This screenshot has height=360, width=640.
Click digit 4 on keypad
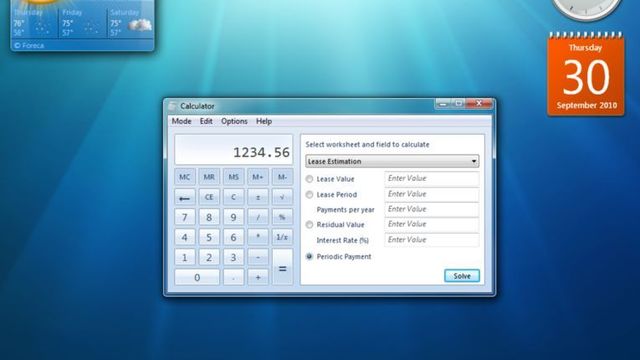(184, 237)
